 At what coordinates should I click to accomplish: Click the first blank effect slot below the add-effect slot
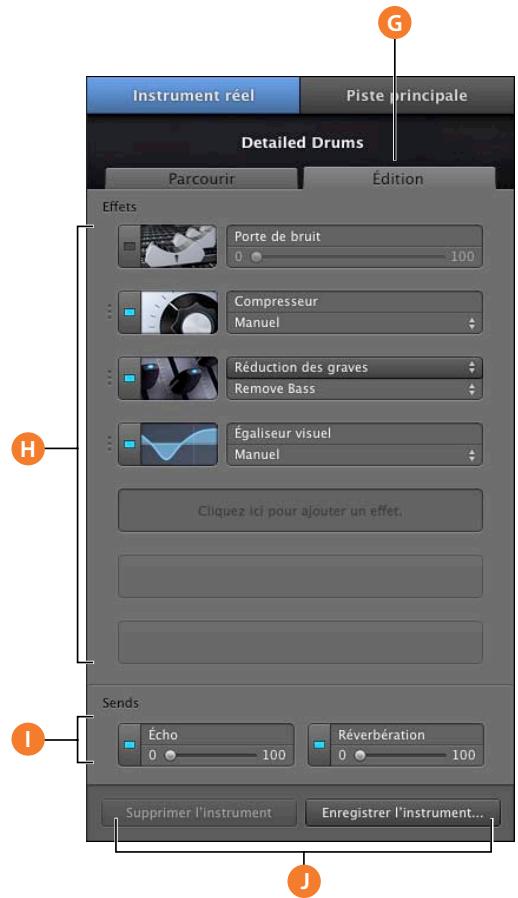(300, 576)
